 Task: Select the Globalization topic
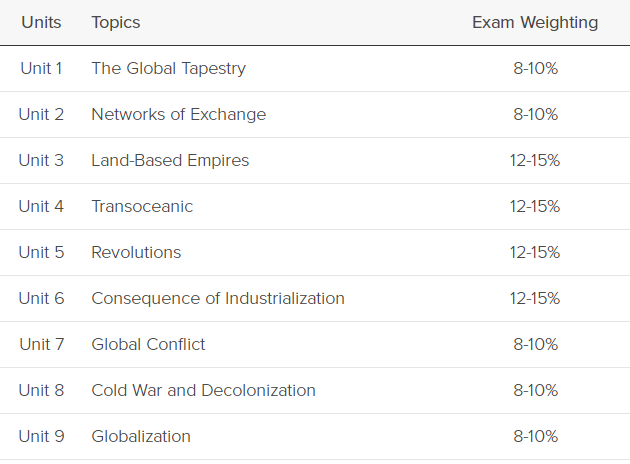click(141, 436)
